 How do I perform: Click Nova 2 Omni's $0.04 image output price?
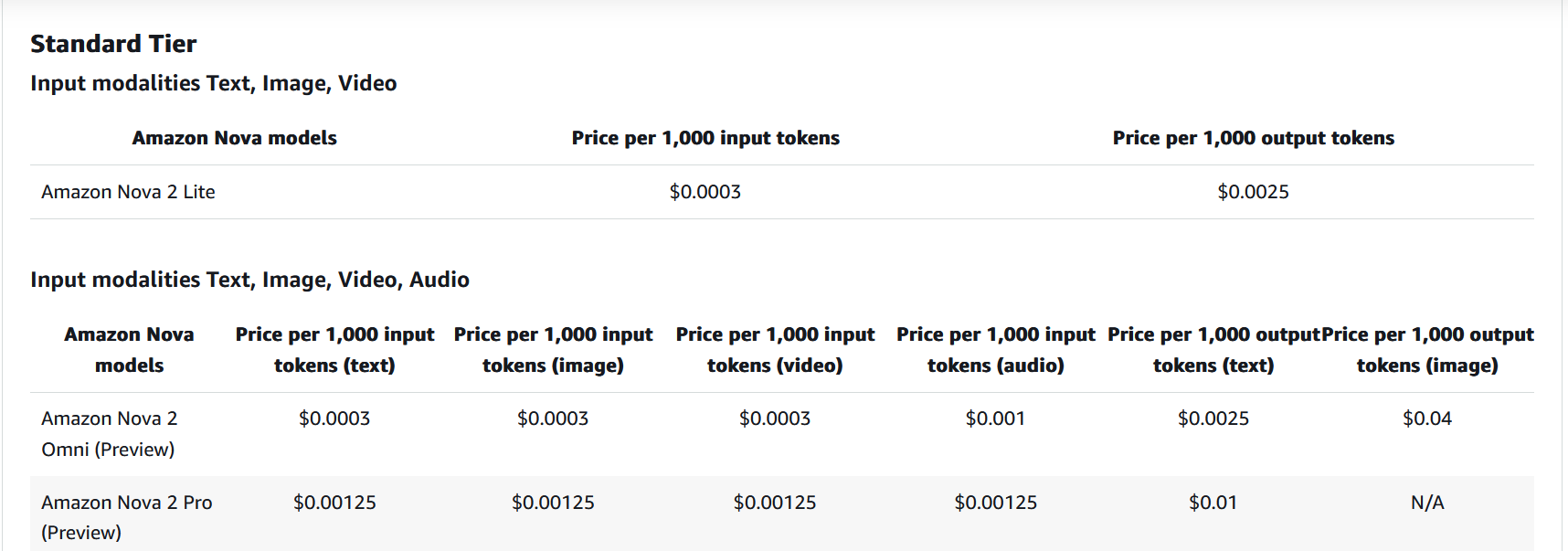tap(1427, 419)
